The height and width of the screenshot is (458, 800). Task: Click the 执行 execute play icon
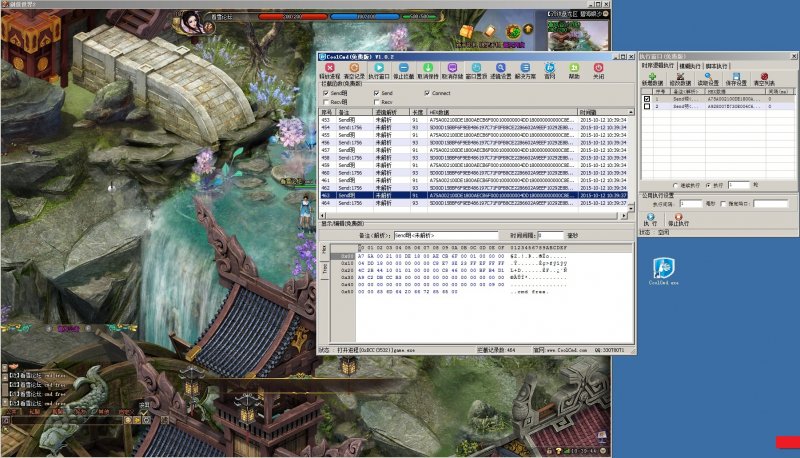[651, 217]
